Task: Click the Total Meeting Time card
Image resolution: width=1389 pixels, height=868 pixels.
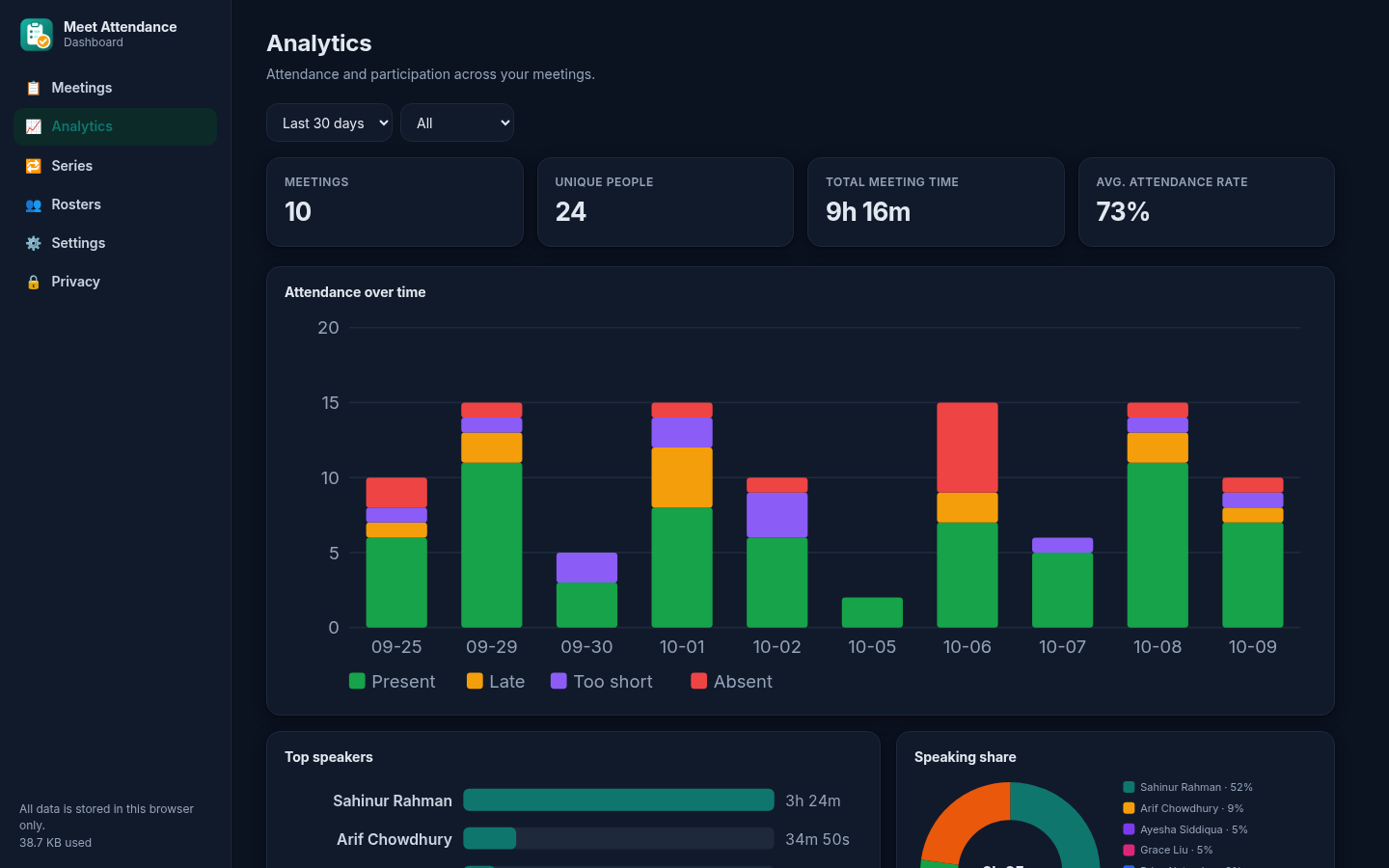Action: (936, 202)
